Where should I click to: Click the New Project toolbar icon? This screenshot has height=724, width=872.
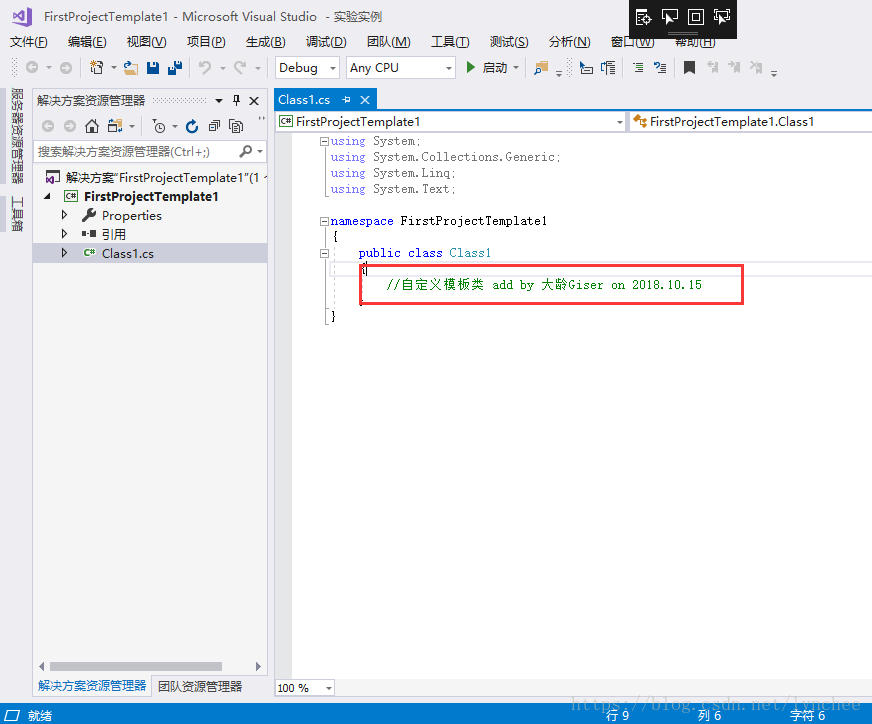[x=97, y=68]
